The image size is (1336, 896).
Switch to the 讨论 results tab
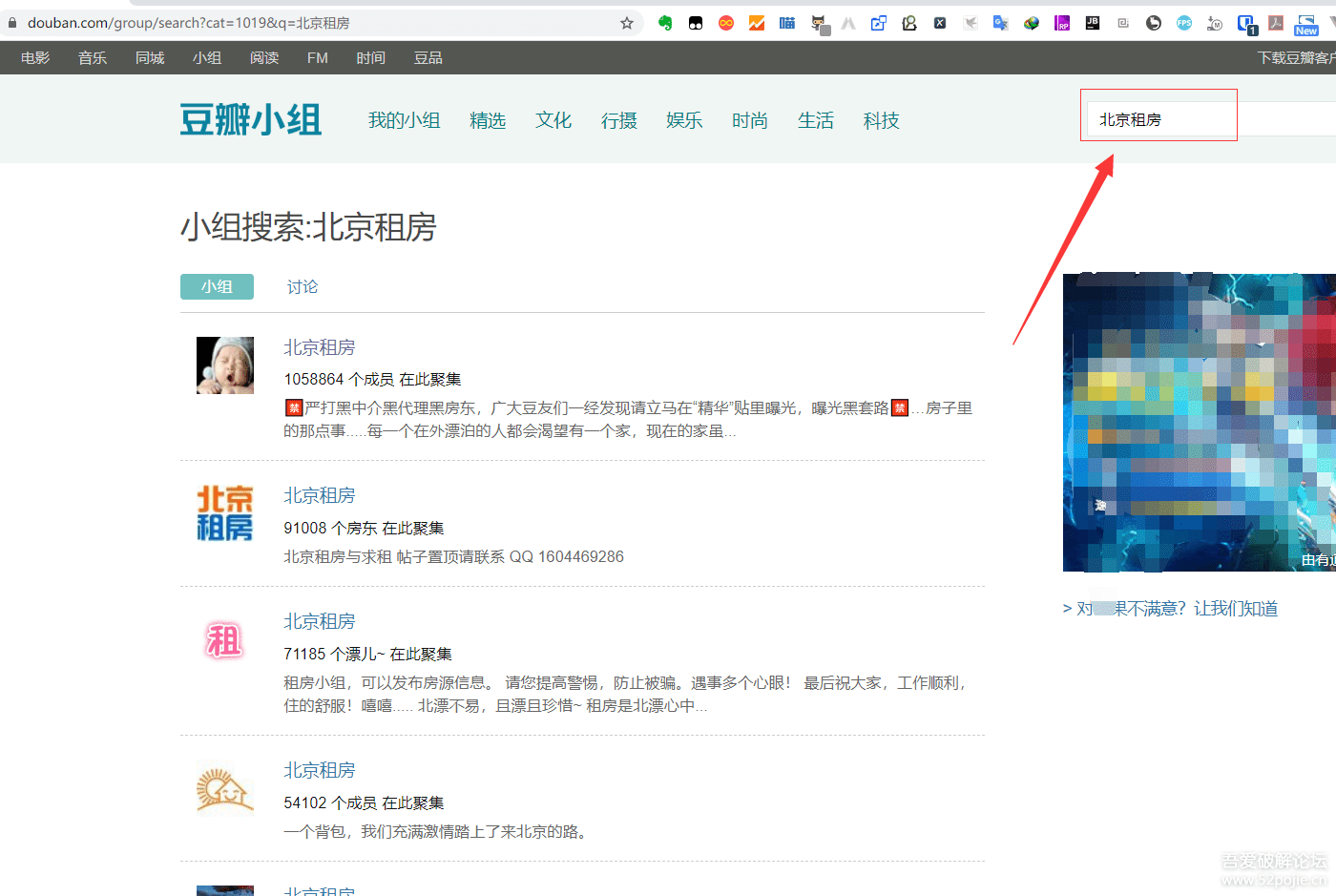[303, 286]
